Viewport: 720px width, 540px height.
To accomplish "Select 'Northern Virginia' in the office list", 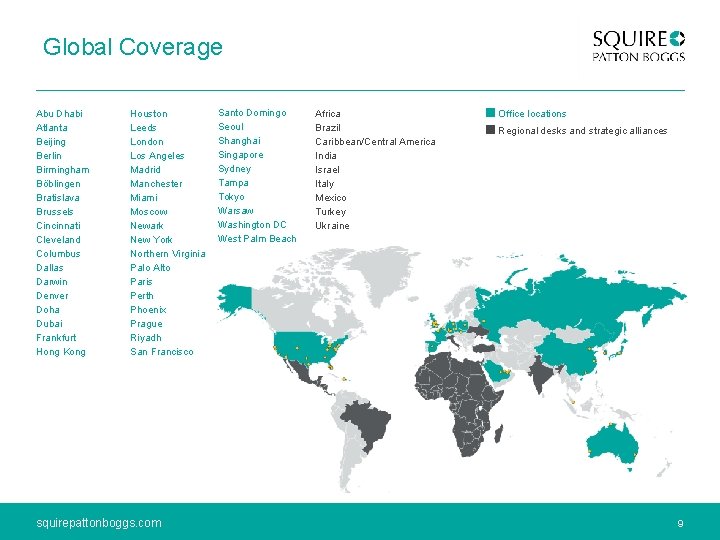I will [168, 254].
